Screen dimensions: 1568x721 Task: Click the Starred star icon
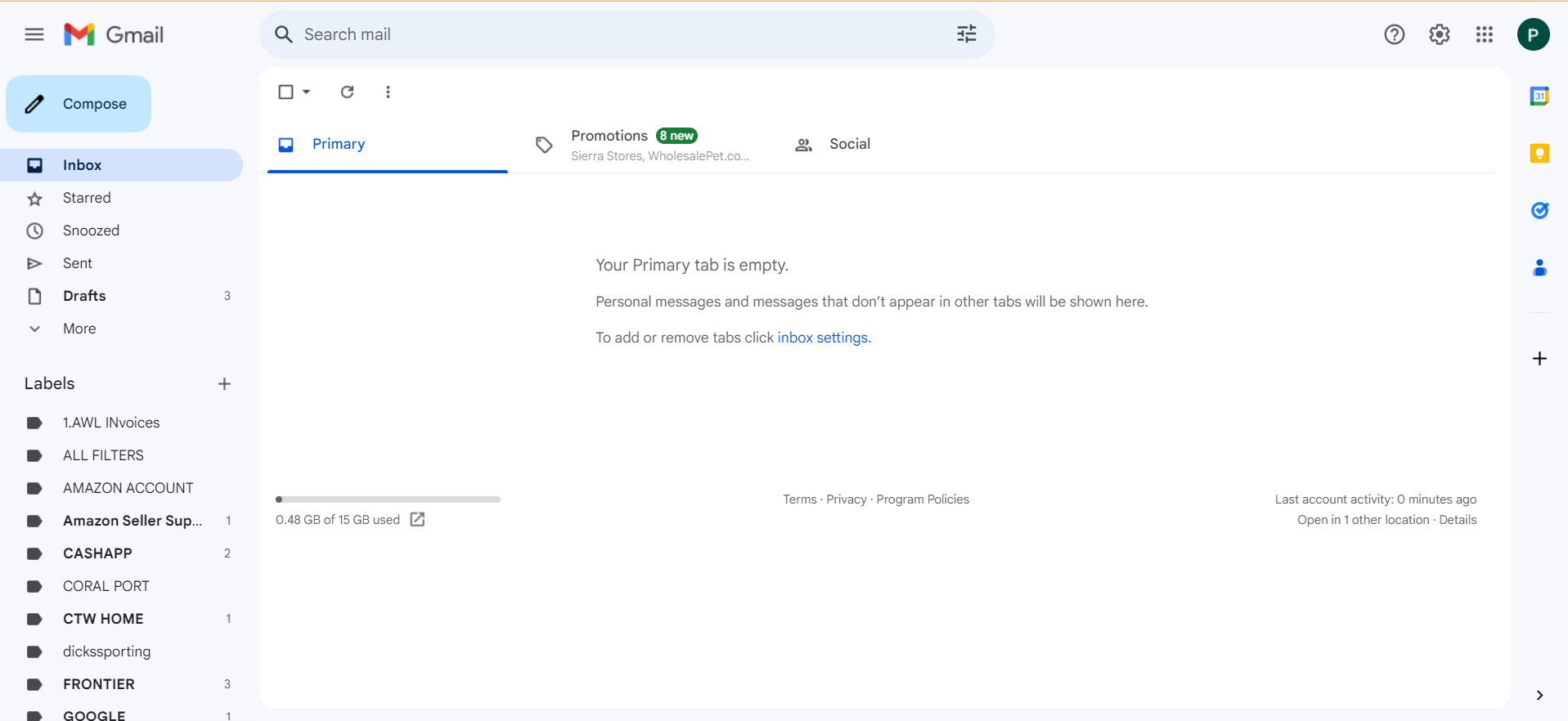click(x=34, y=199)
